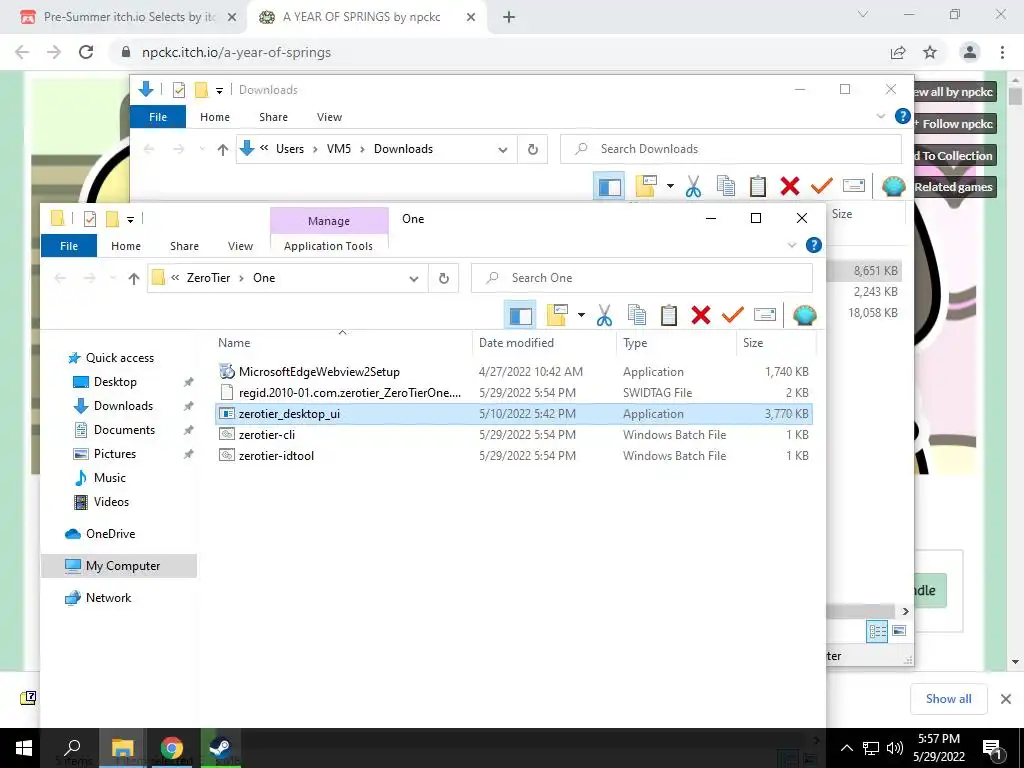Click the Up arrow in One window navigation
1024x768 pixels.
(134, 279)
